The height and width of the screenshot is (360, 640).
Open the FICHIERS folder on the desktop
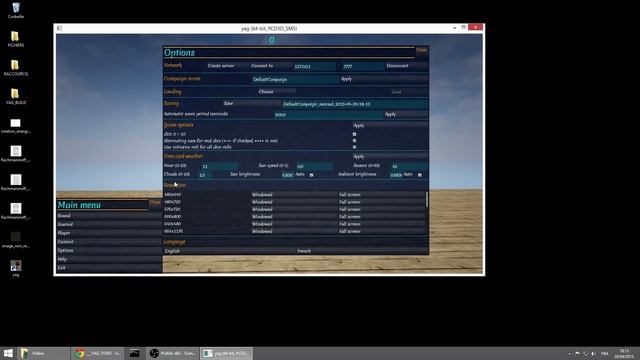(x=16, y=39)
